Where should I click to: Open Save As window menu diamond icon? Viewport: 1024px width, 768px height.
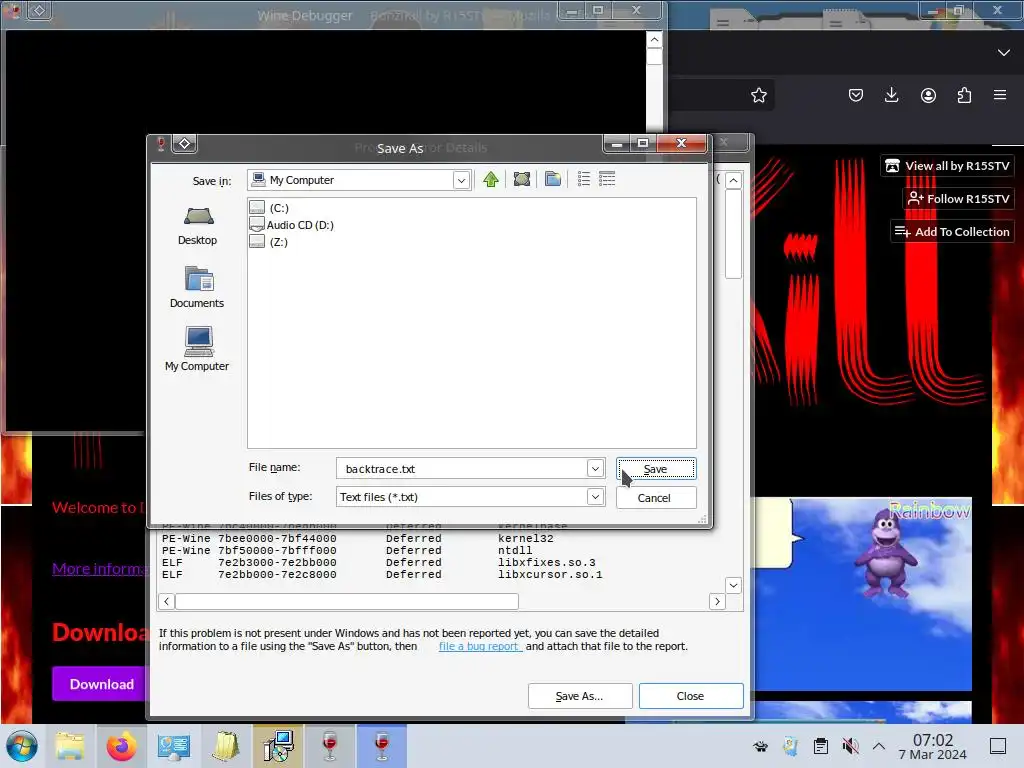[185, 144]
